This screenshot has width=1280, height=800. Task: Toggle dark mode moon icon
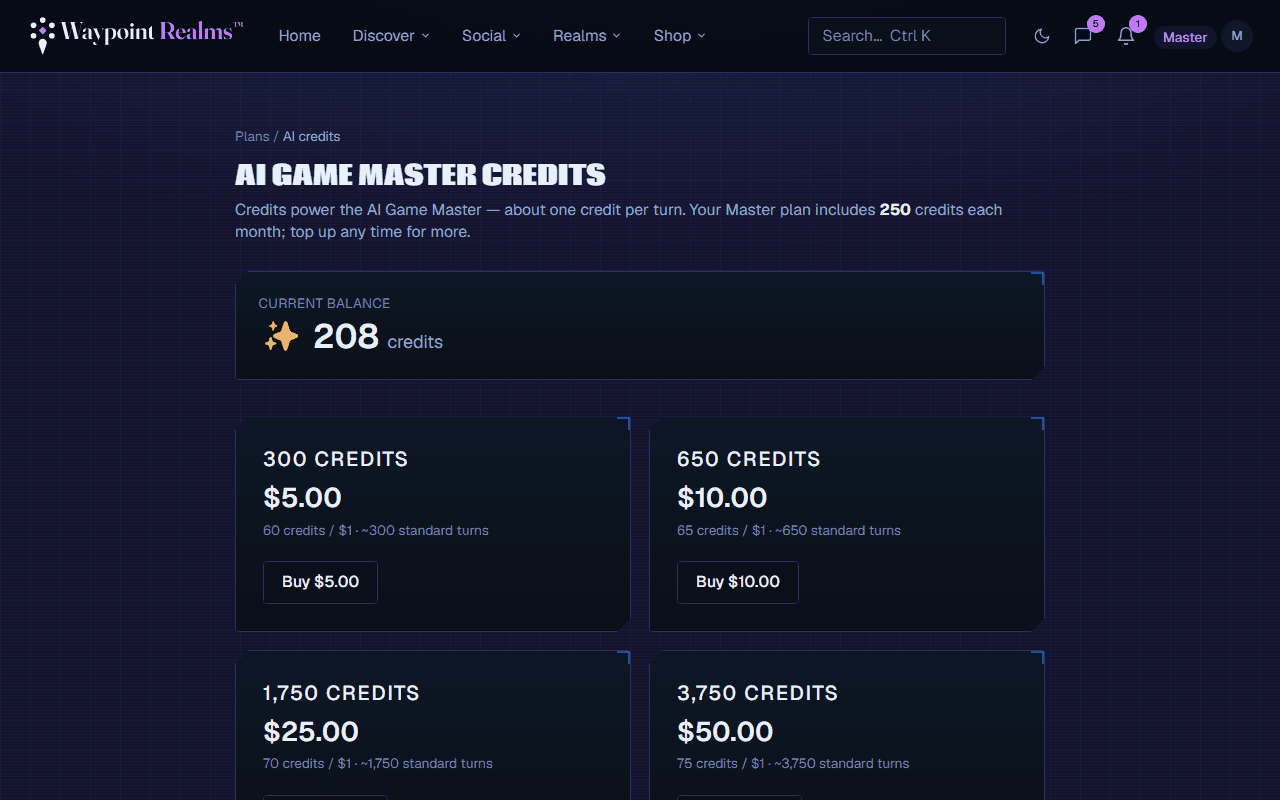(x=1042, y=36)
